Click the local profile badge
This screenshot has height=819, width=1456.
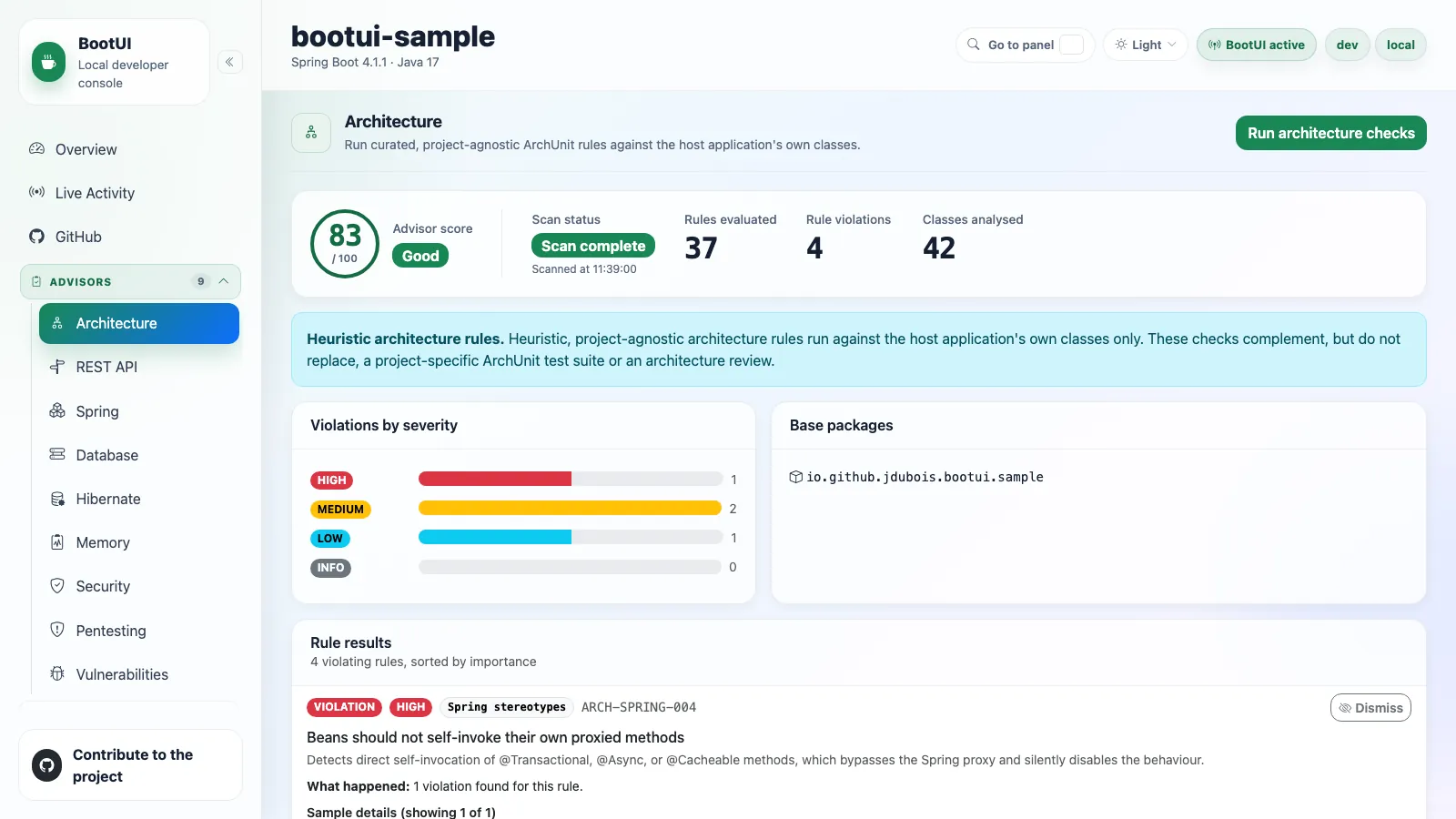[1400, 45]
